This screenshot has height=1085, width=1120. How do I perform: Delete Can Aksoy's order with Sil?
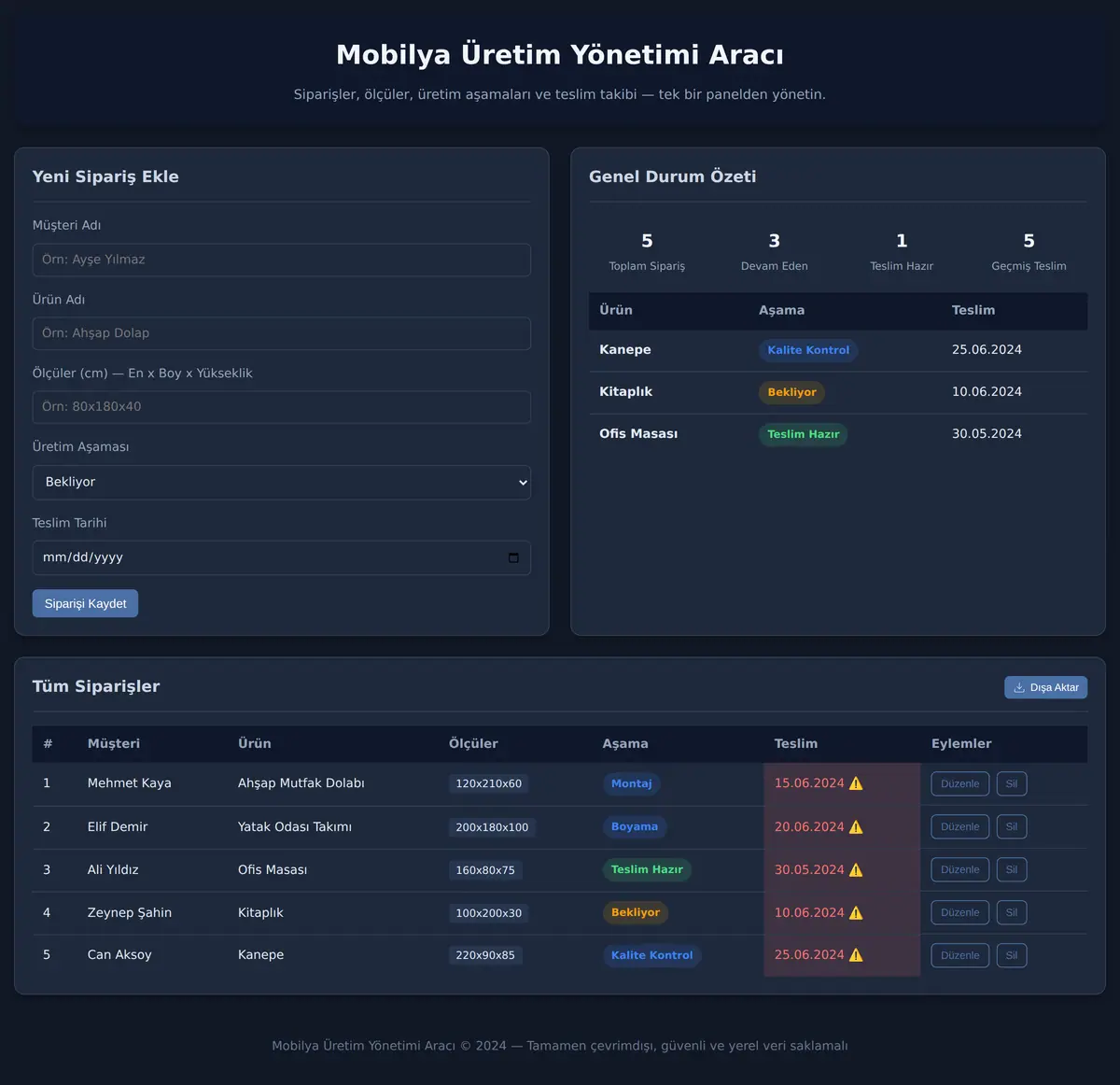1012,955
